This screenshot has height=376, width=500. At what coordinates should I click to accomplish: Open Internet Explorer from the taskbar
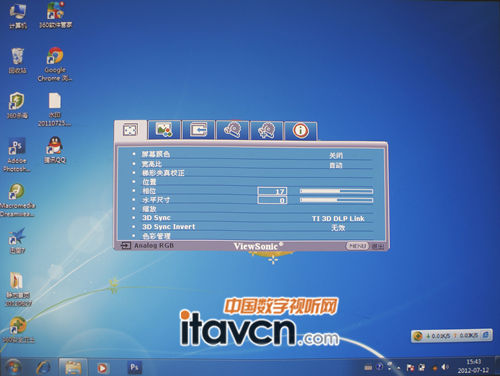click(43, 367)
